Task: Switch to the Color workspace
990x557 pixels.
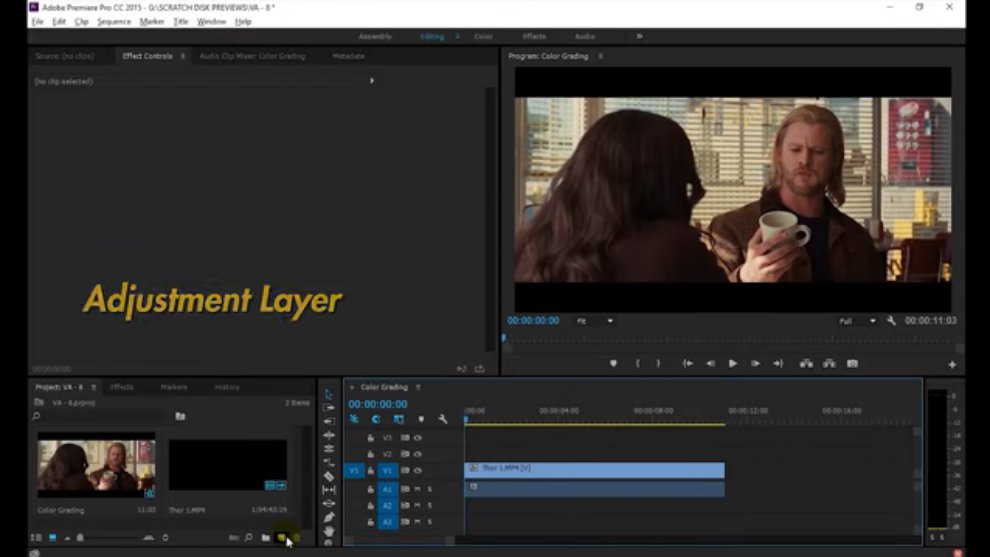Action: pos(483,37)
